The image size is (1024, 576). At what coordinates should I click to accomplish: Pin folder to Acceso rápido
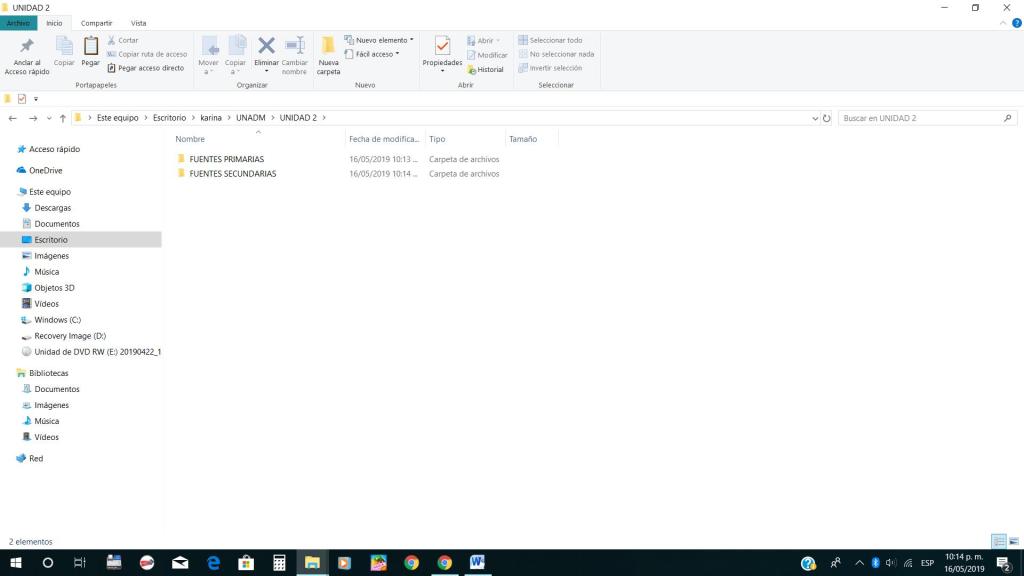click(x=27, y=56)
